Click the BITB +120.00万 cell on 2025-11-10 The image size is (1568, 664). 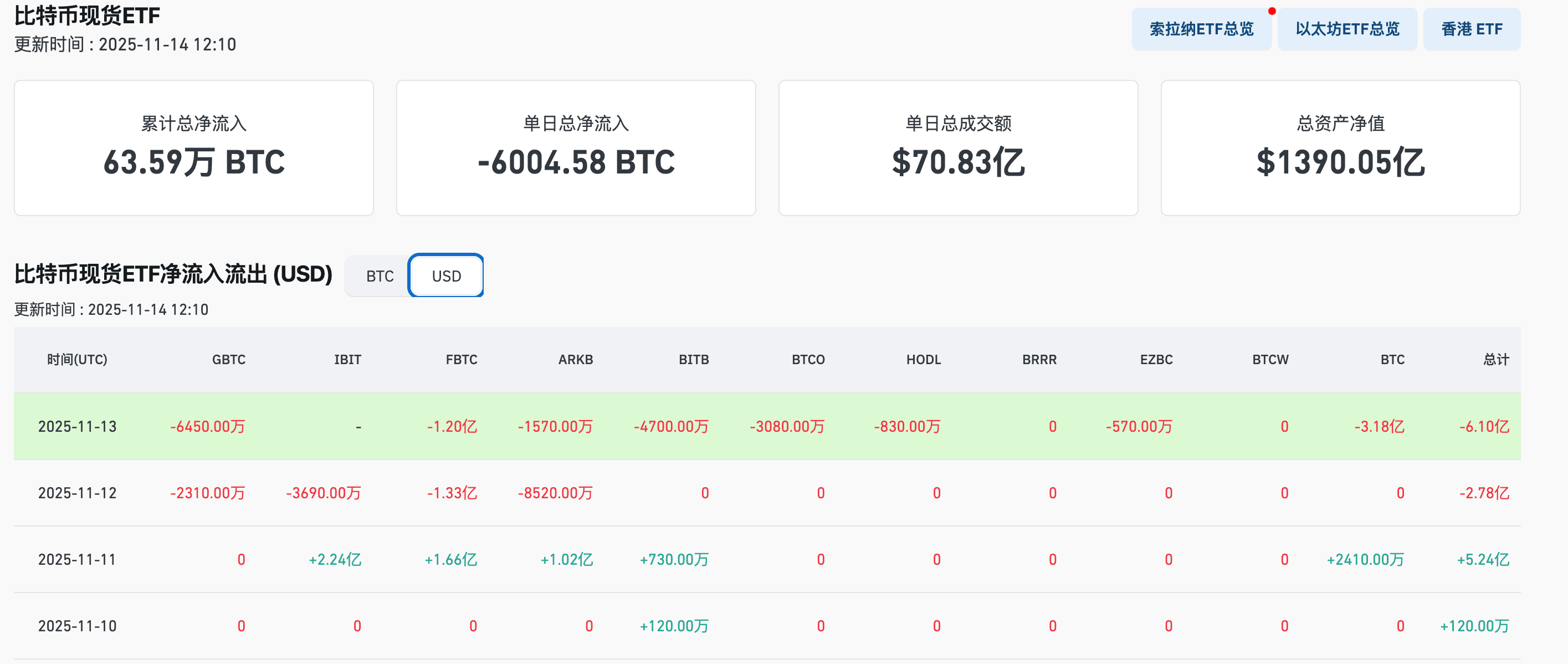coord(674,625)
